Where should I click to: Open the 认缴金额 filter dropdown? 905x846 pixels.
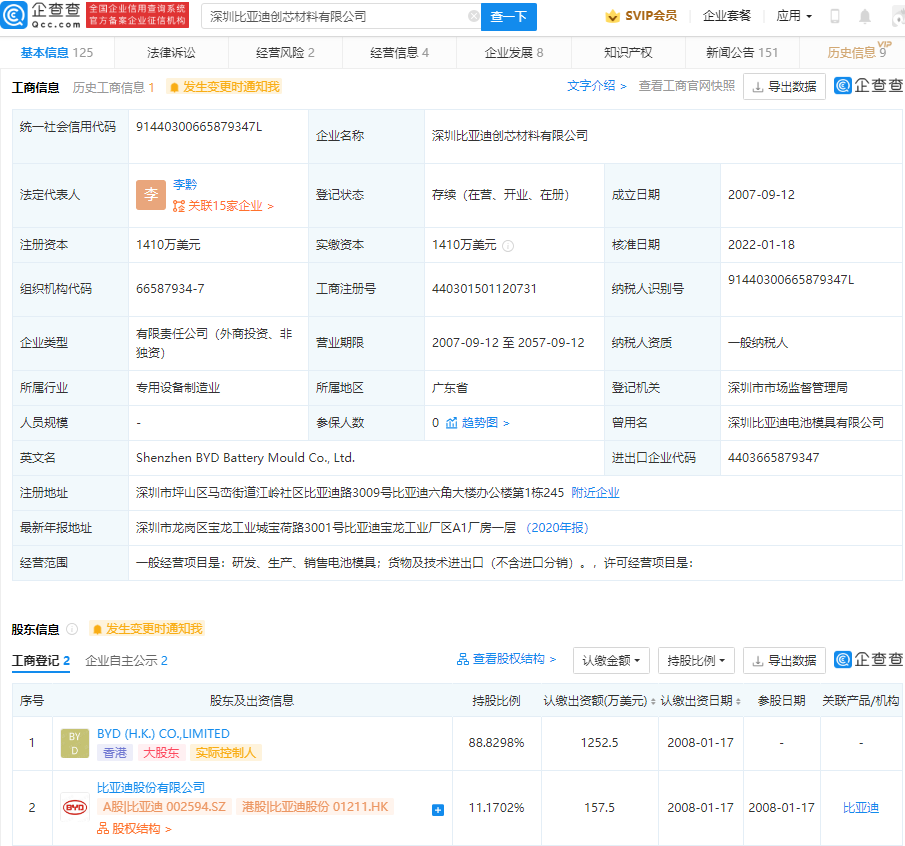coord(611,661)
